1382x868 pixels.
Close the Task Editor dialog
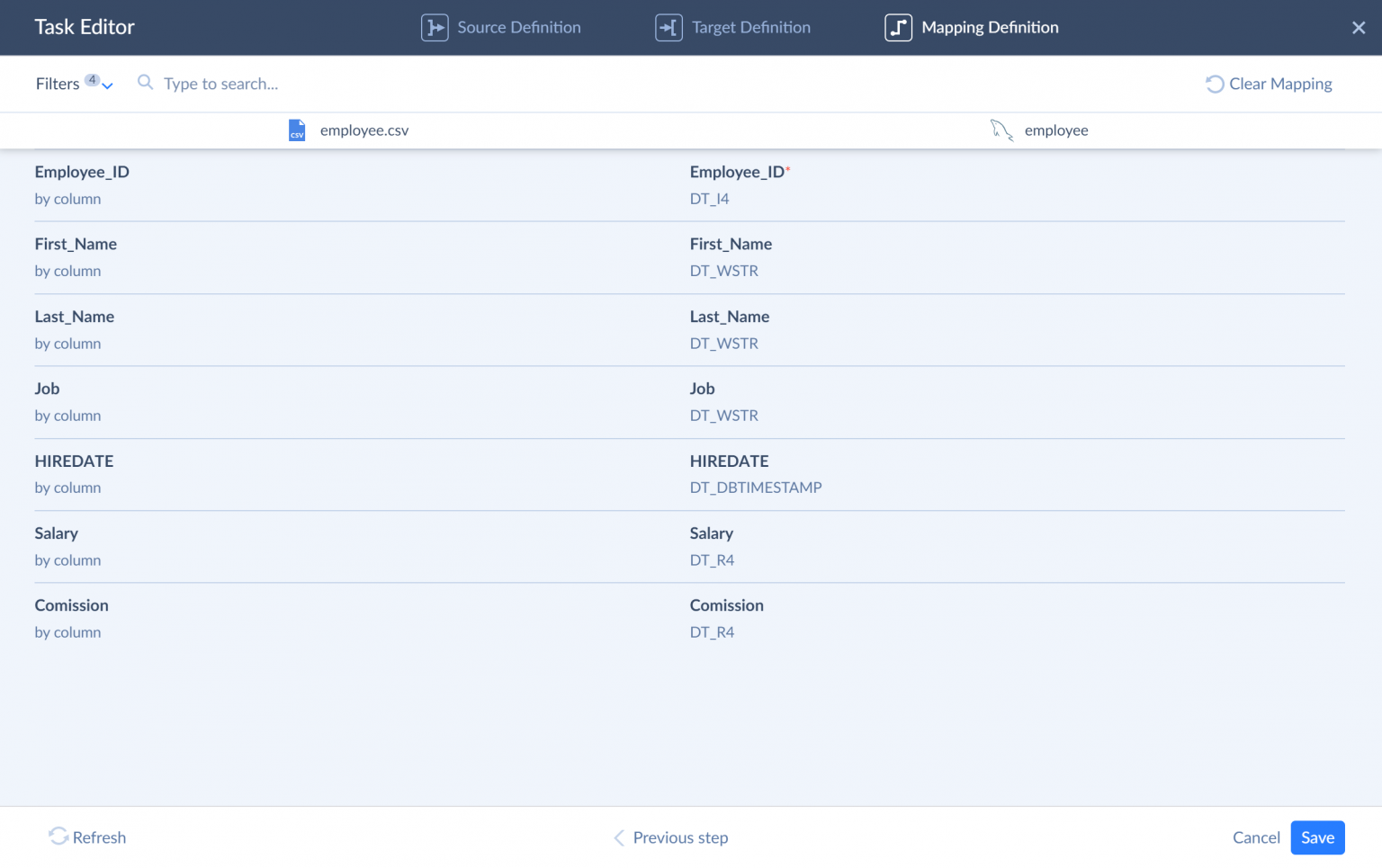(1358, 28)
